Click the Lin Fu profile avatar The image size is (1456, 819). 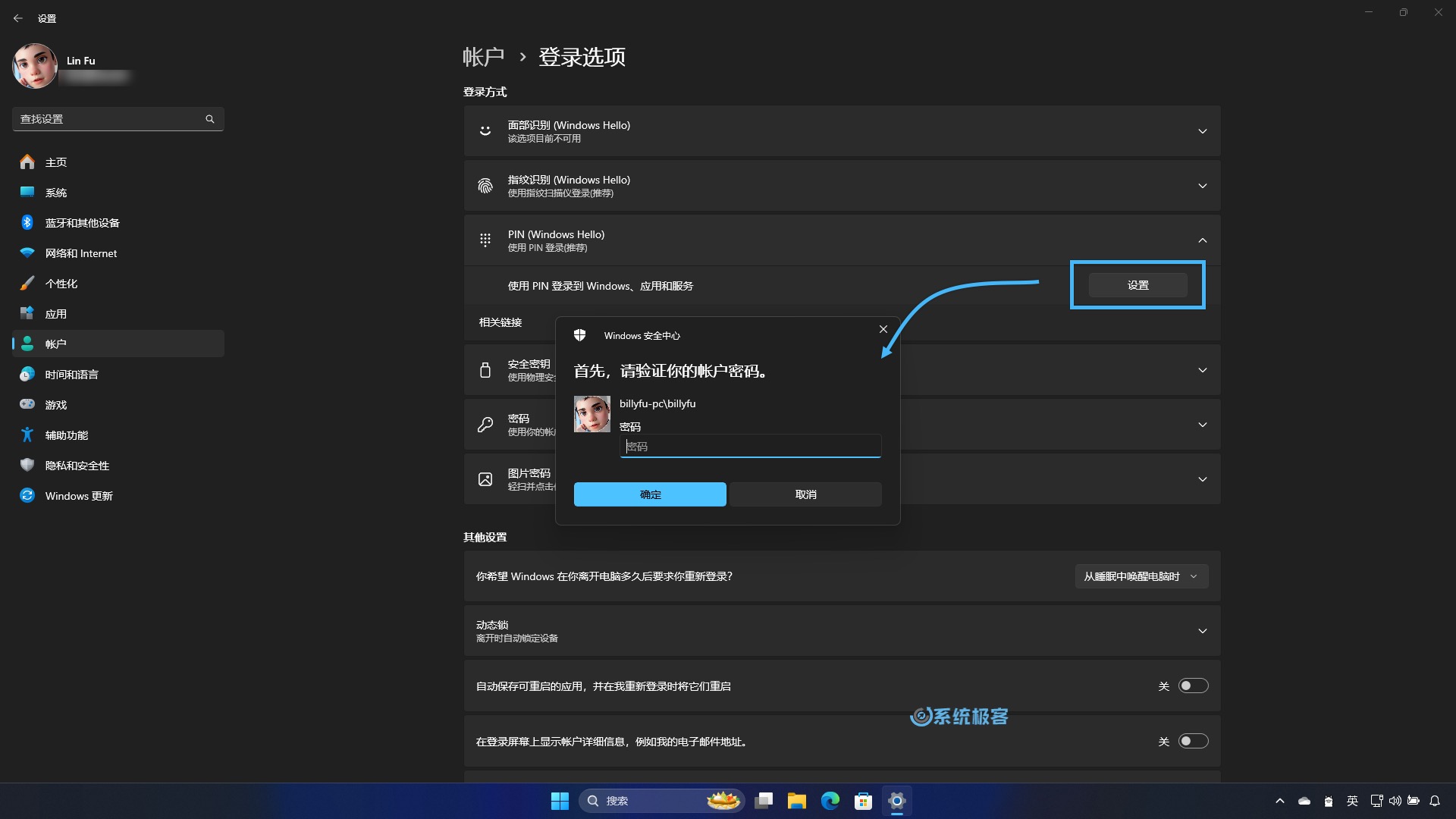coord(34,66)
